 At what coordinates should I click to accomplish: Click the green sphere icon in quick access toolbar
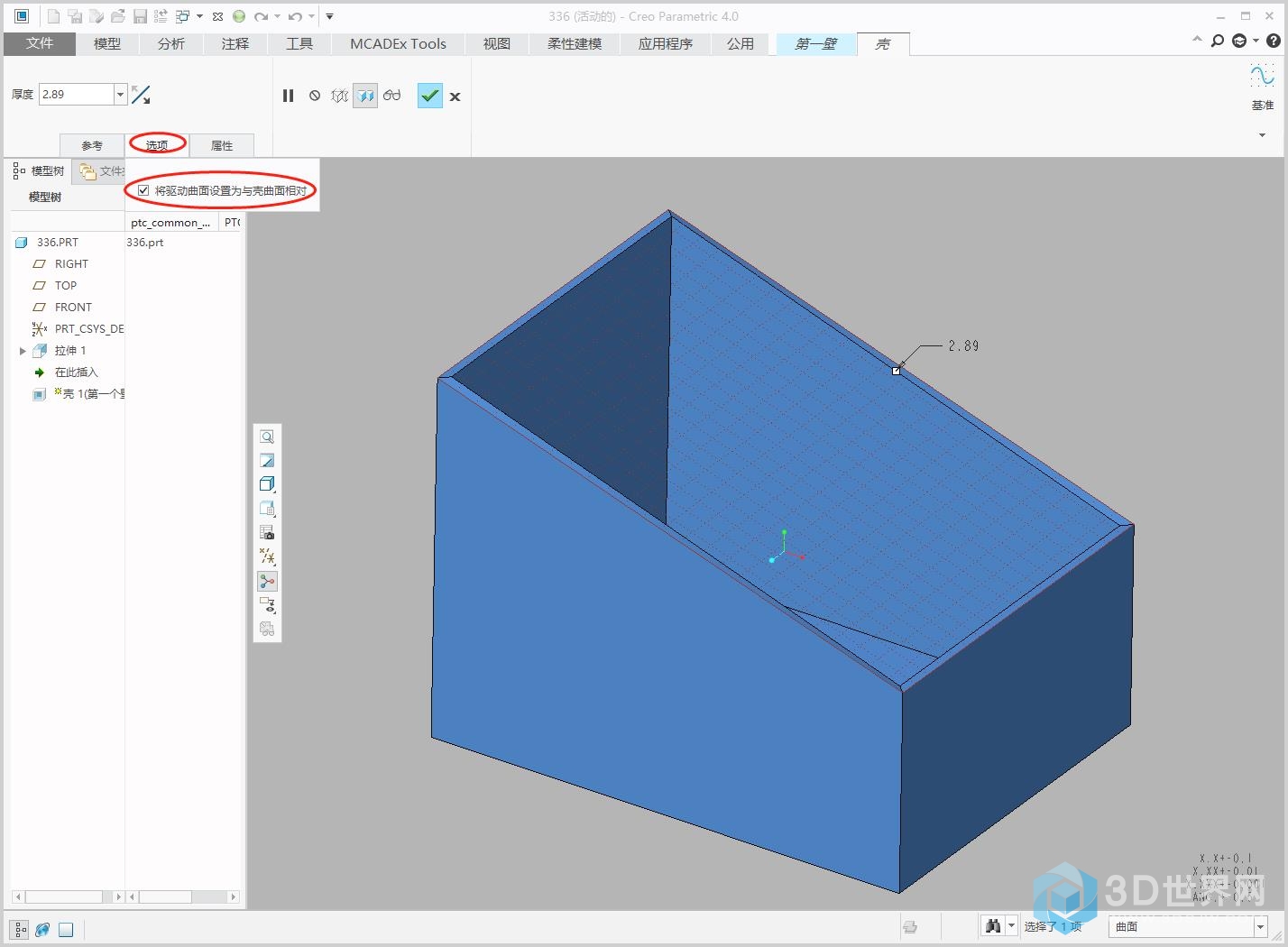(239, 16)
